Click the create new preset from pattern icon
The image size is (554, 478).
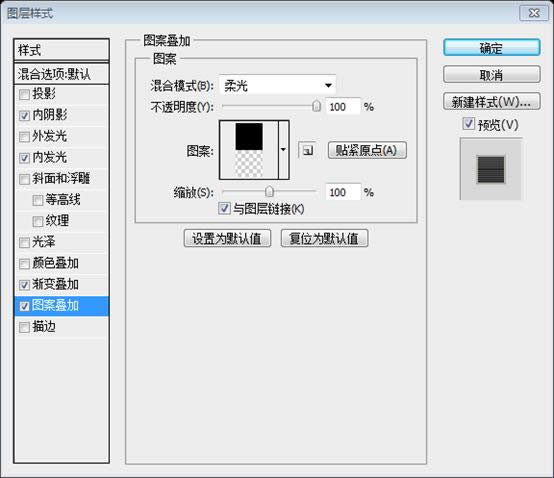307,151
